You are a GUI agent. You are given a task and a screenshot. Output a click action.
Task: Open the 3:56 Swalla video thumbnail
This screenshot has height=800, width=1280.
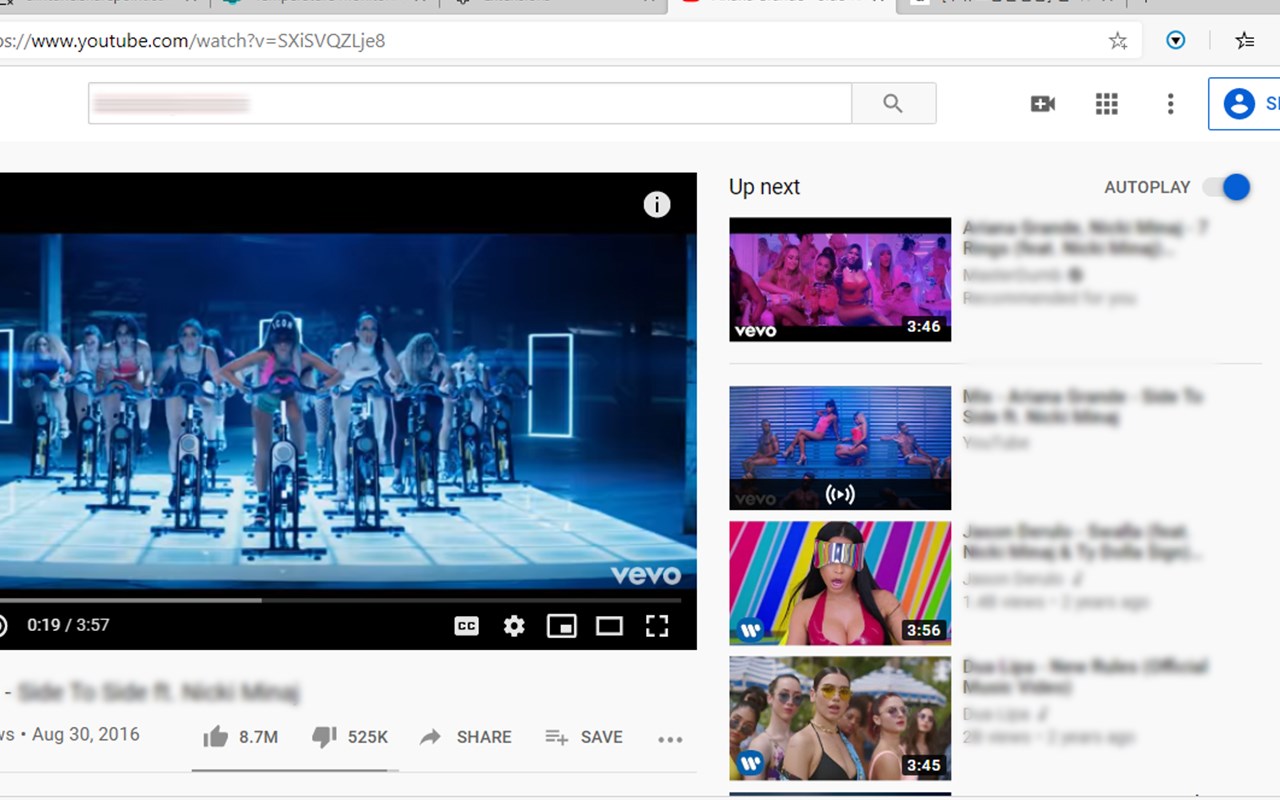click(x=840, y=583)
